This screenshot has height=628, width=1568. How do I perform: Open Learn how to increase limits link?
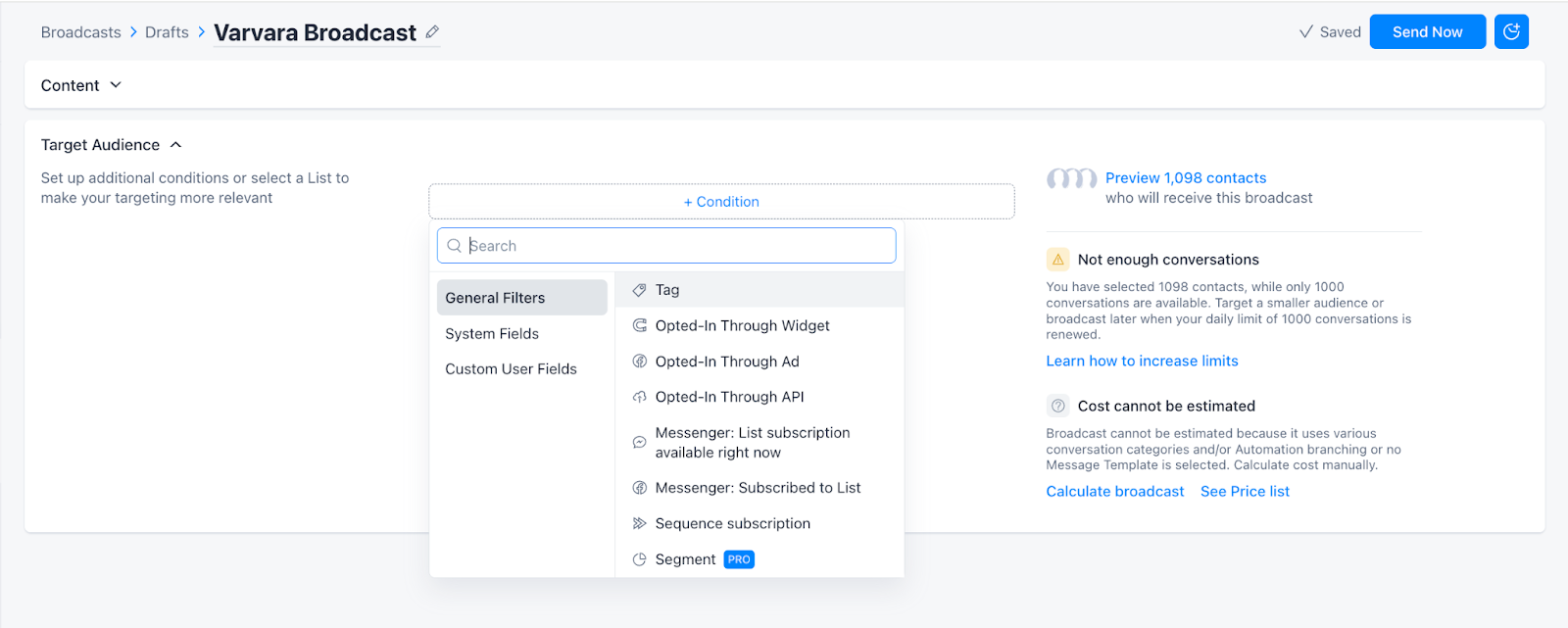pyautogui.click(x=1142, y=362)
